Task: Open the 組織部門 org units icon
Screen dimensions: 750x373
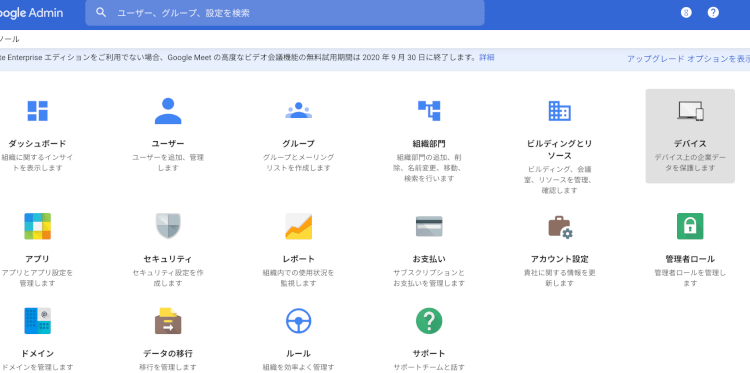Action: click(429, 110)
